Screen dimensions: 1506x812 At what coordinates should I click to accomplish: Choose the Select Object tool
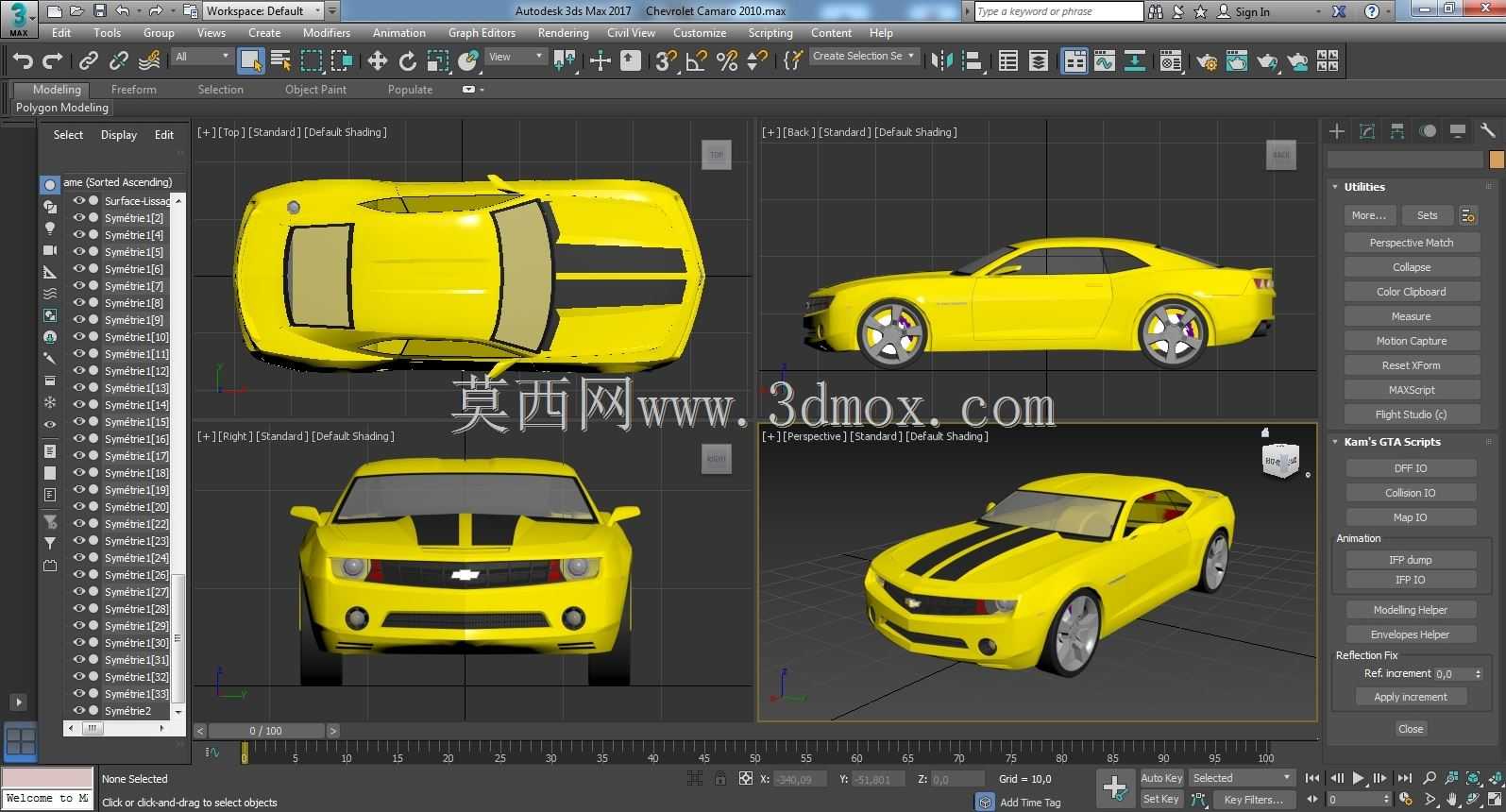(x=251, y=61)
